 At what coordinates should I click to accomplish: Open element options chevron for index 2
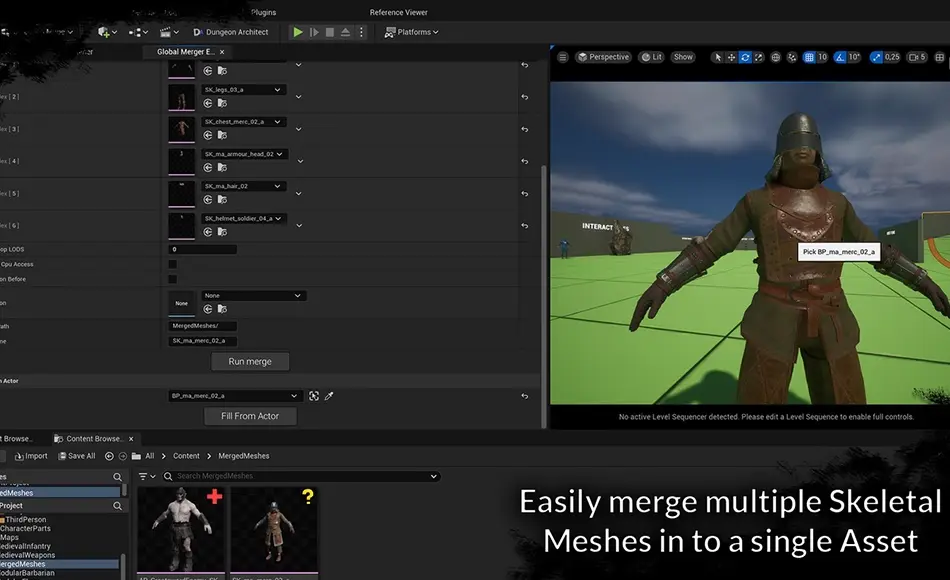(299, 97)
